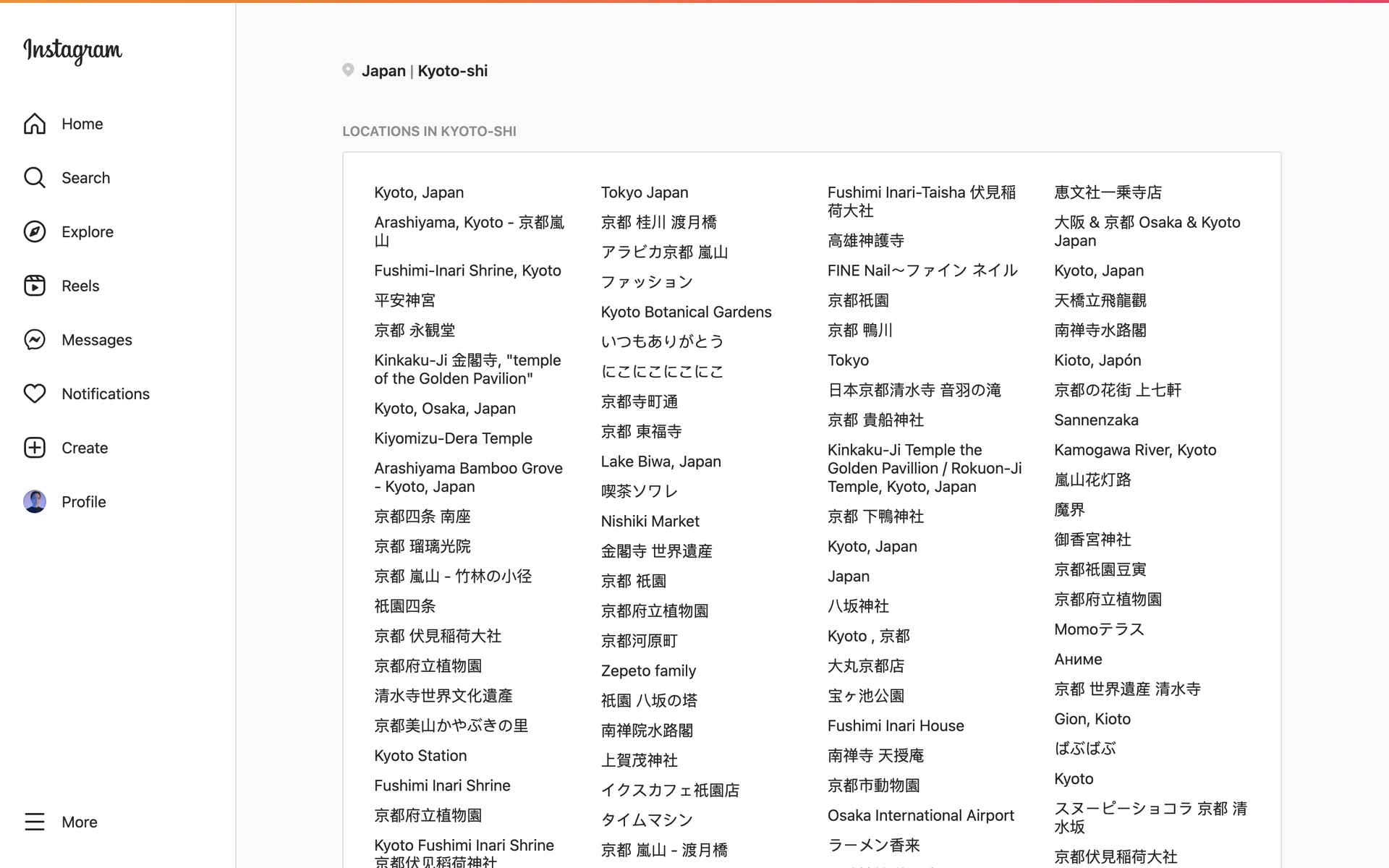Go to Japan breadcrumb link
Image resolution: width=1389 pixels, height=868 pixels.
coord(383,71)
